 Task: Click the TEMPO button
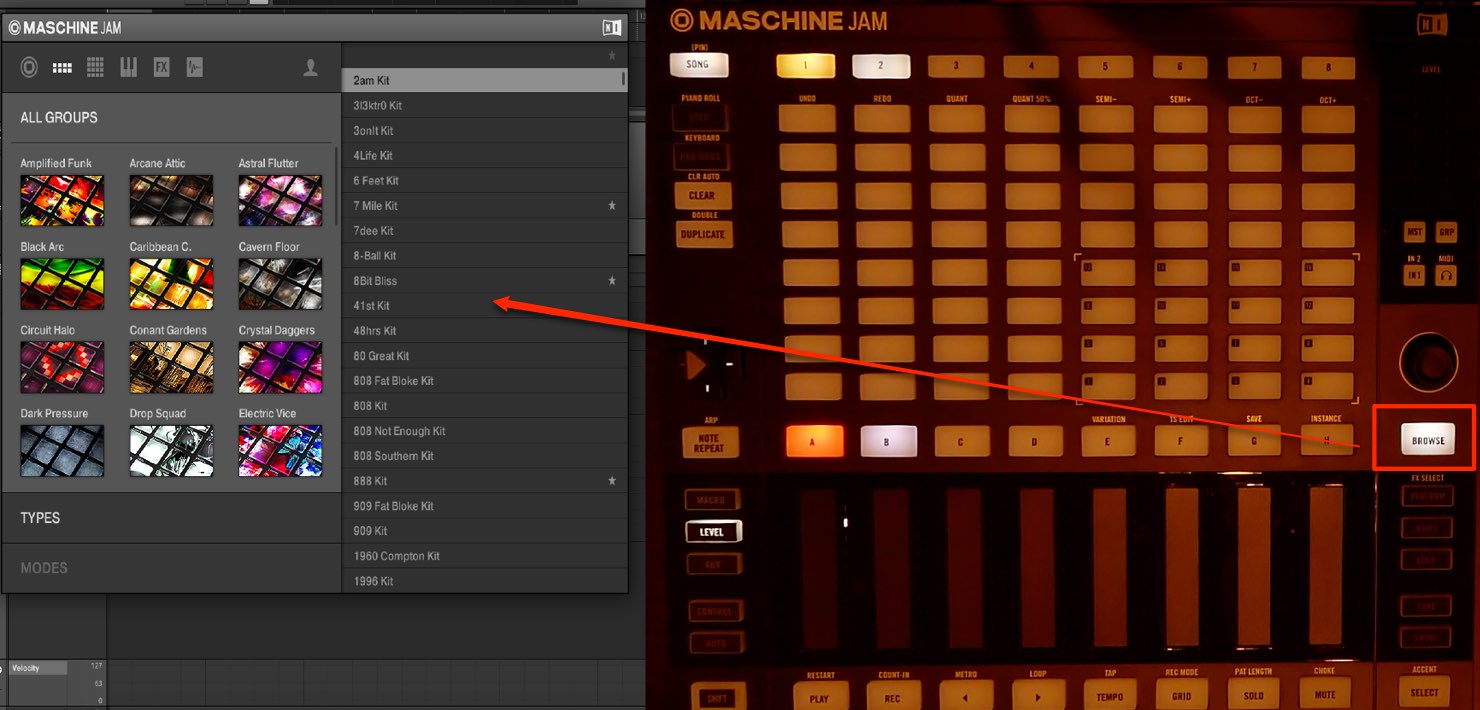click(x=1109, y=695)
